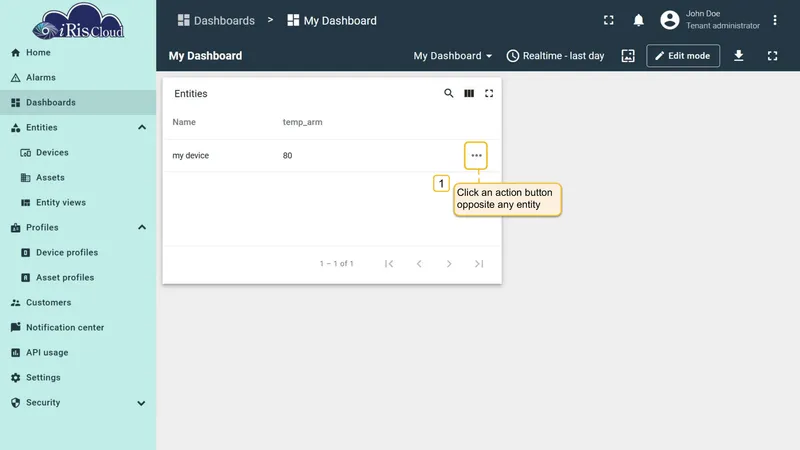Image resolution: width=800 pixels, height=450 pixels.
Task: Go to first page of Entities table
Action: tap(389, 264)
